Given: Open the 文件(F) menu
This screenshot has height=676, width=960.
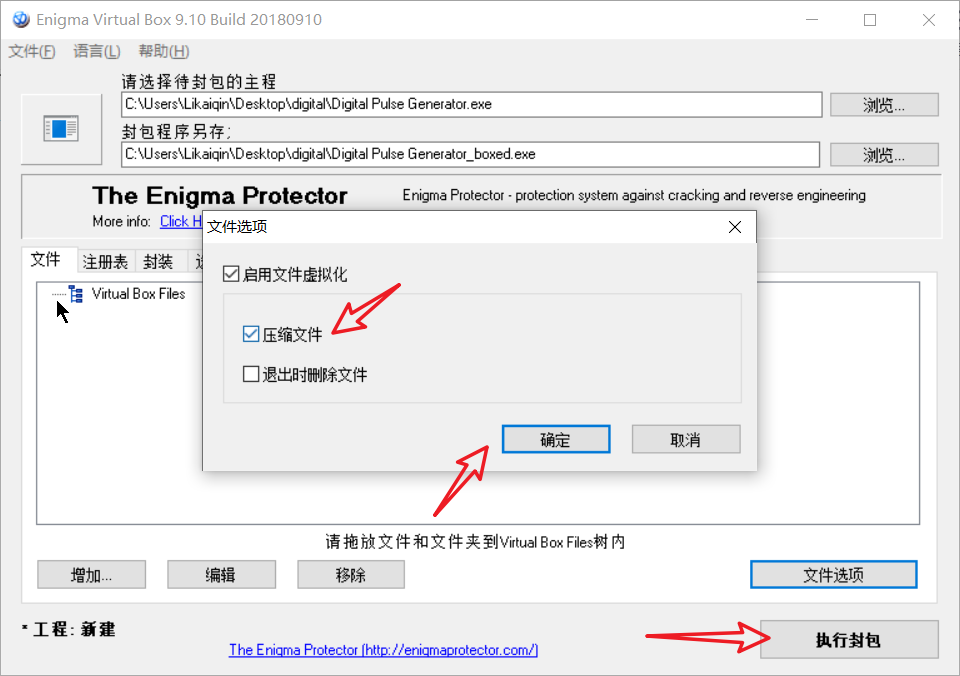Looking at the screenshot, I should click(x=32, y=51).
